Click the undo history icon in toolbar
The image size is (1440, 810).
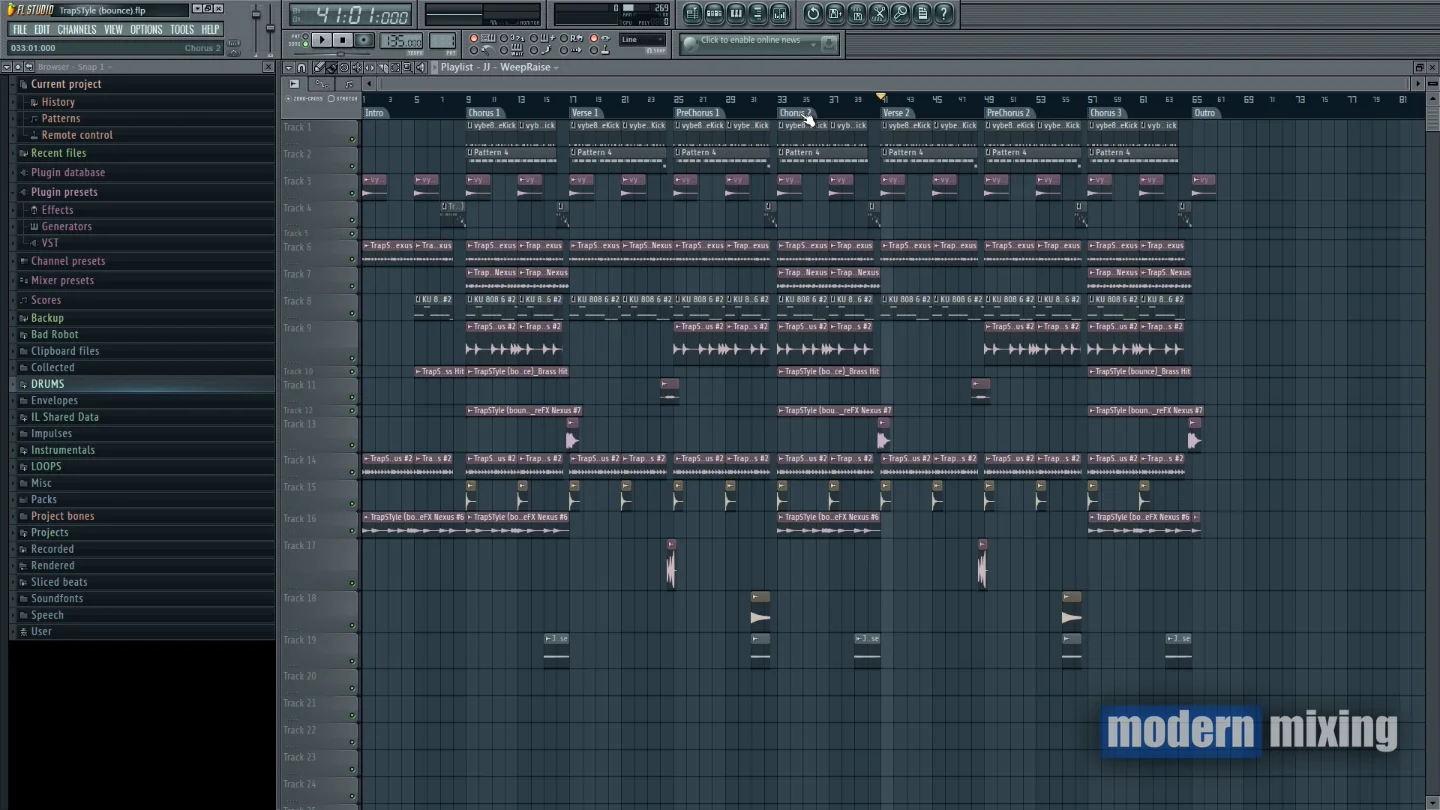[x=812, y=14]
